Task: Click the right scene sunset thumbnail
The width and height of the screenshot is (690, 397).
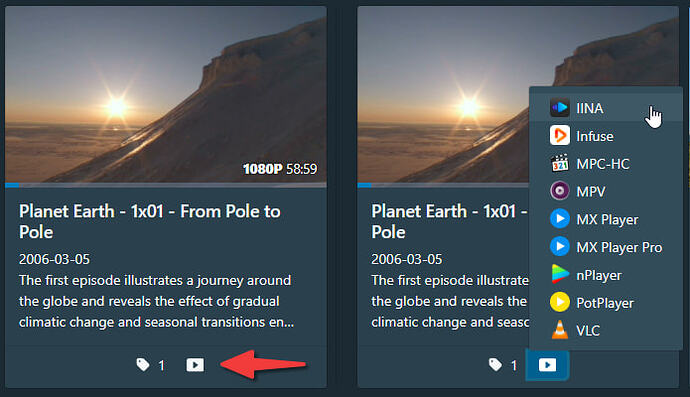Action: (x=443, y=94)
